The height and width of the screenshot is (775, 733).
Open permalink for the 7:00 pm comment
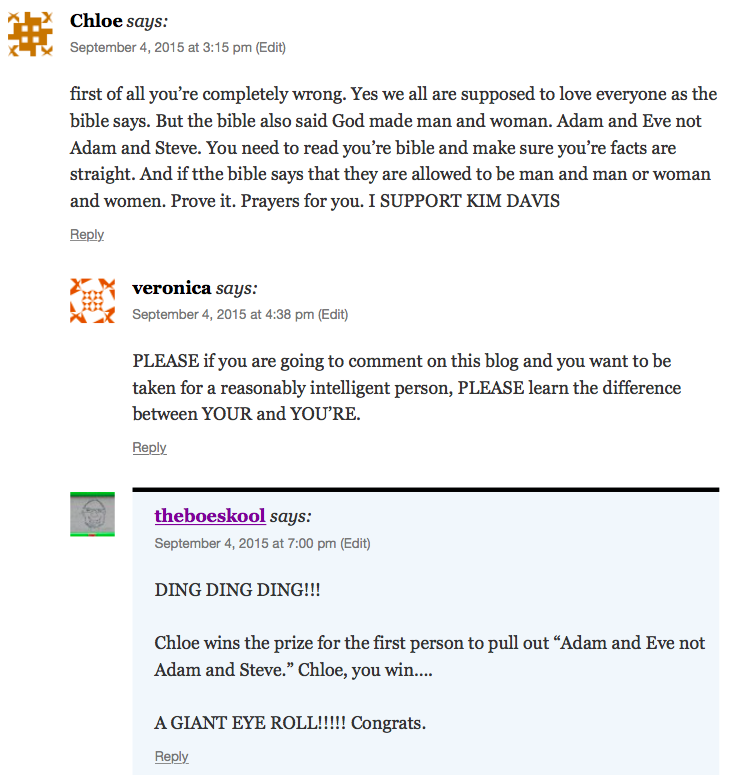coord(245,544)
